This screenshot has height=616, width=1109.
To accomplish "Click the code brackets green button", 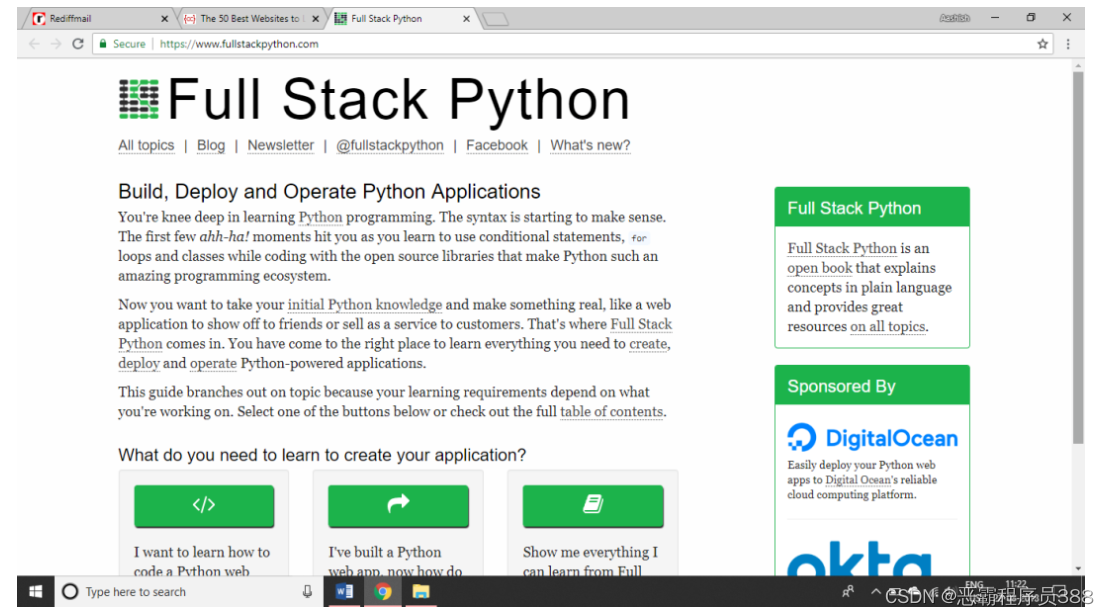I will click(x=204, y=506).
